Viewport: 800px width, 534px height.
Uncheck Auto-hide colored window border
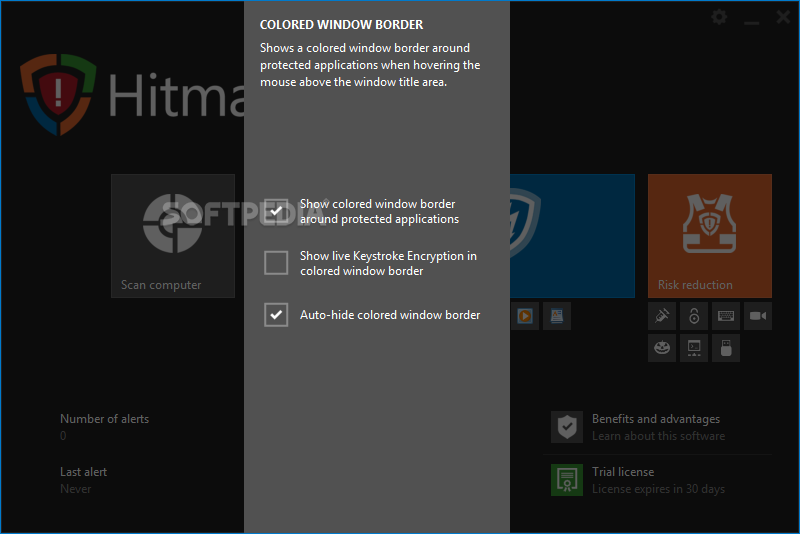coord(276,315)
